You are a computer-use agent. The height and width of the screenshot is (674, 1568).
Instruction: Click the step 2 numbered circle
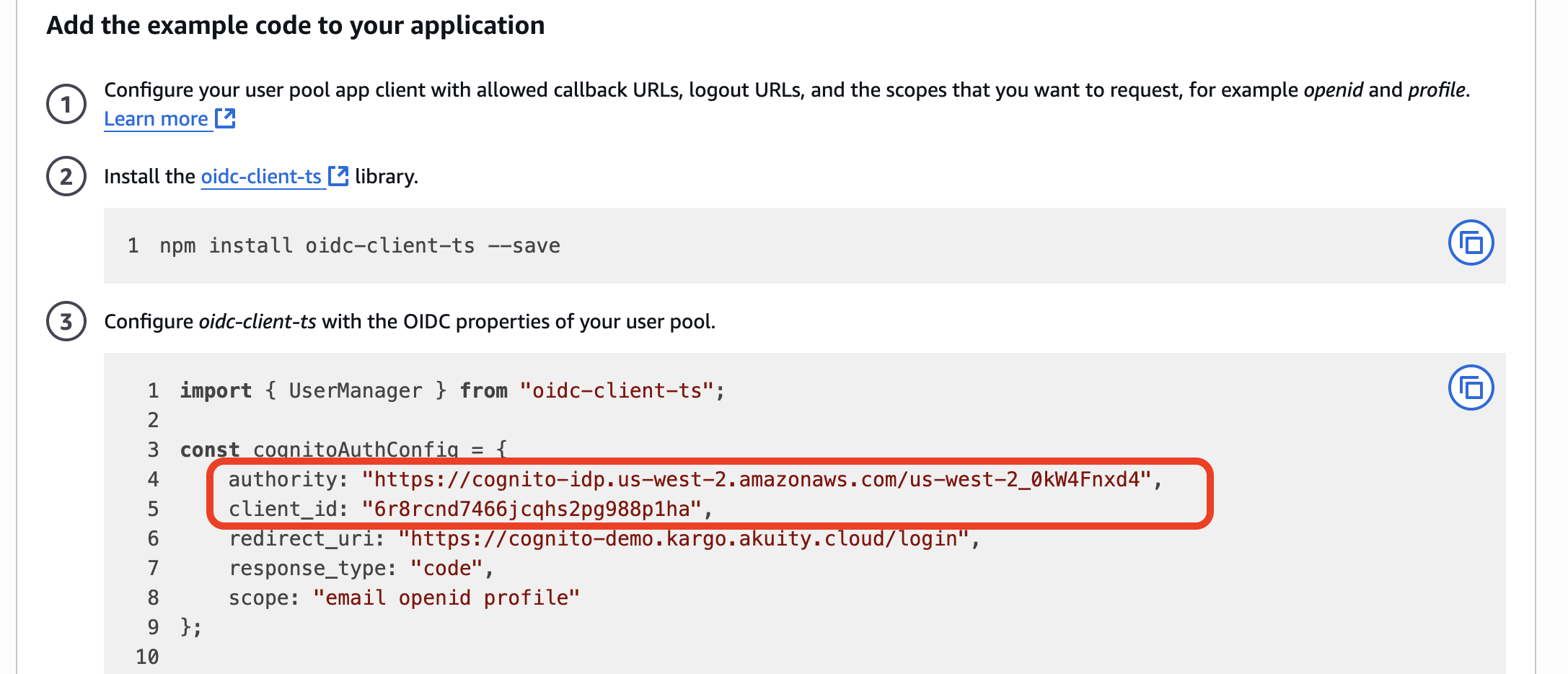coord(66,175)
